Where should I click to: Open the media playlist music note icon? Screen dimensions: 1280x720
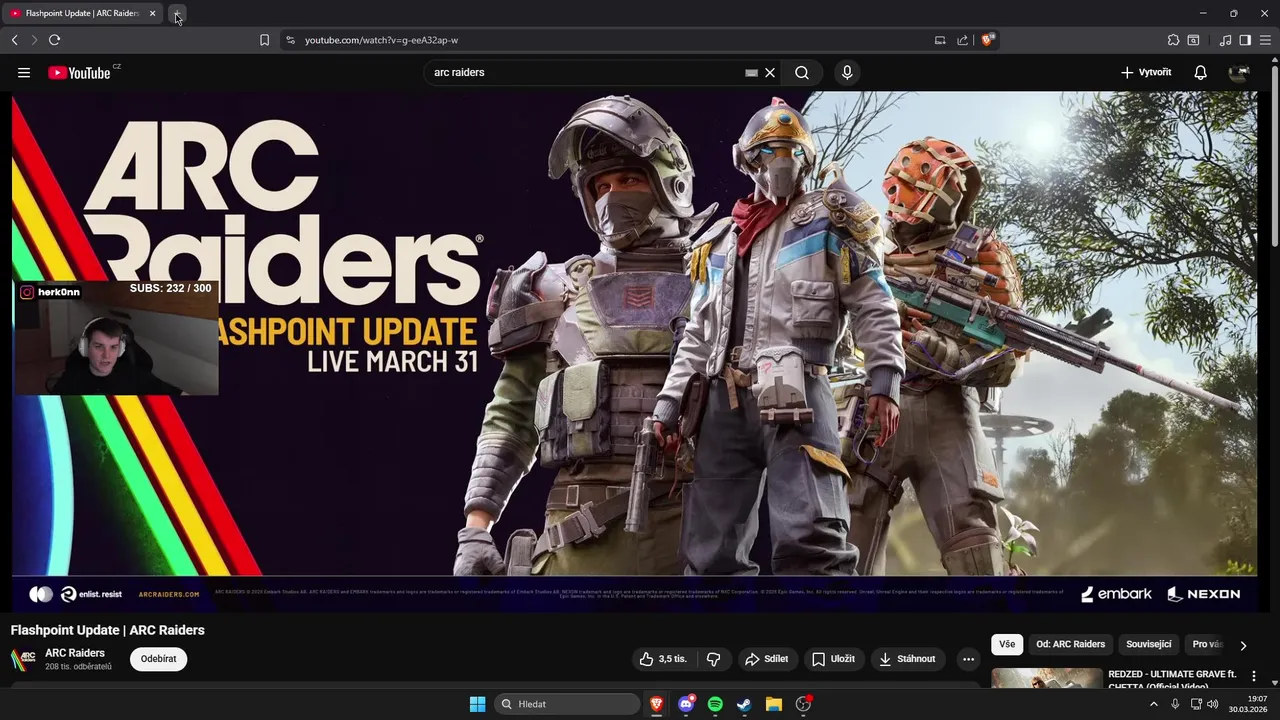click(1225, 40)
